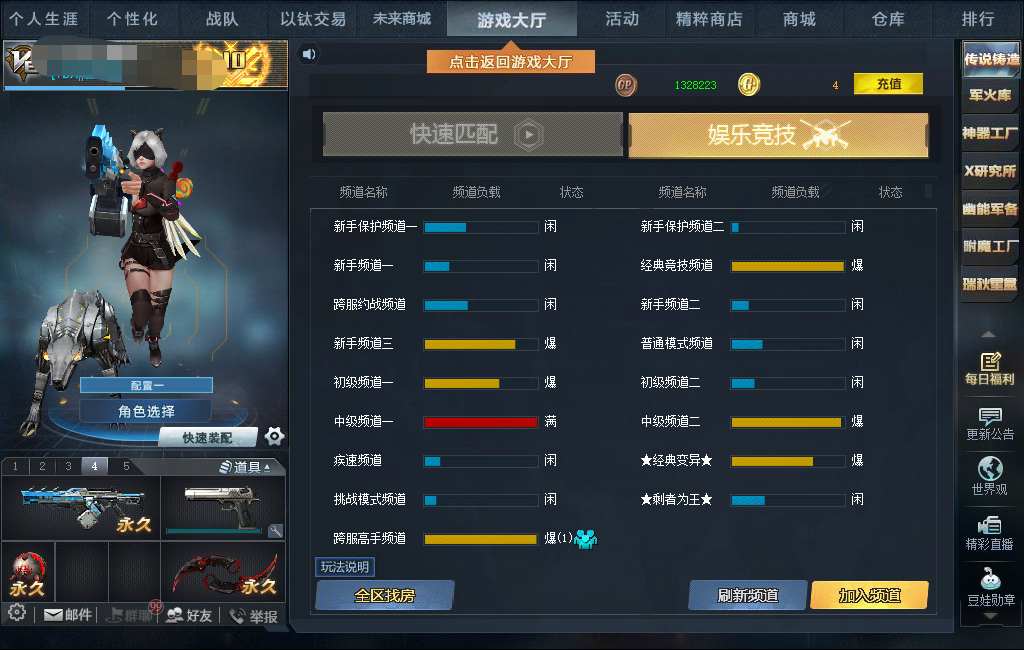The image size is (1024, 650).
Task: Switch to the 商城 tab
Action: [x=799, y=19]
